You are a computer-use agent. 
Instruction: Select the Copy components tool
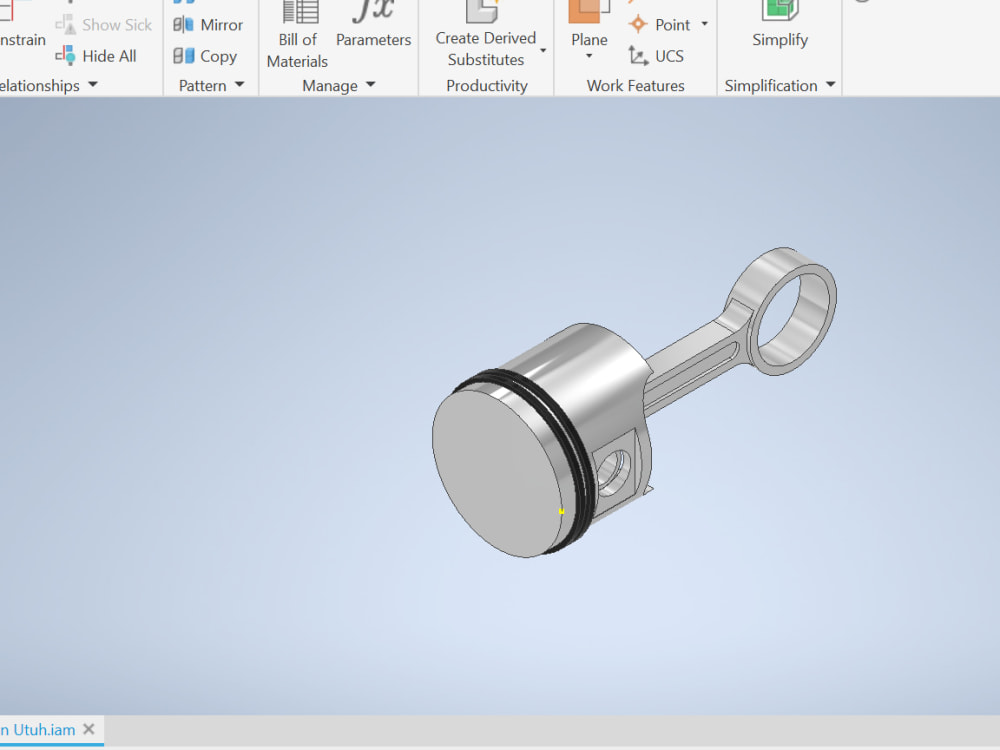pyautogui.click(x=206, y=56)
